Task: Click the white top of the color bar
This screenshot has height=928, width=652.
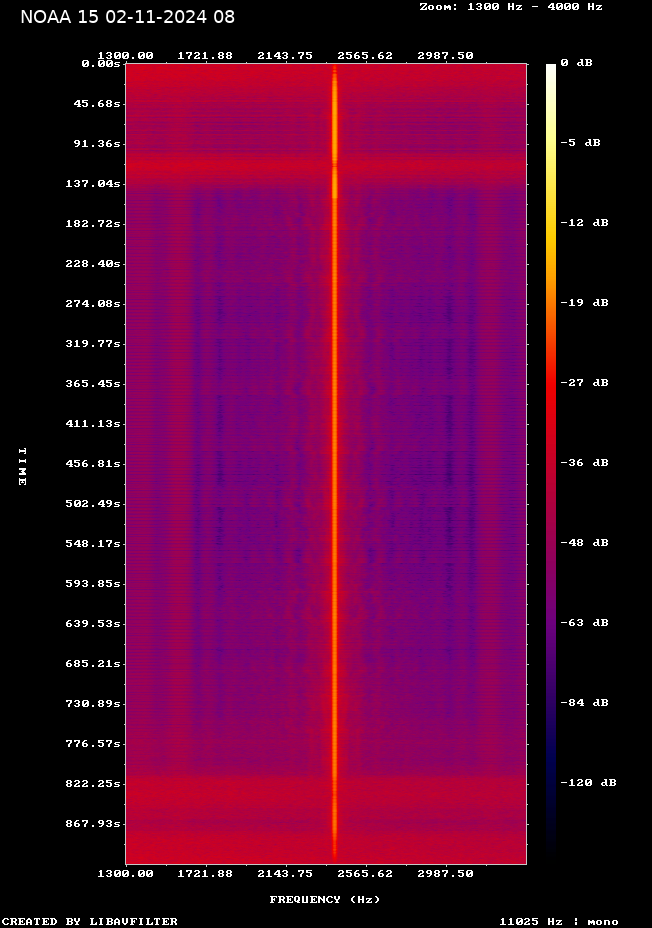Action: point(551,70)
